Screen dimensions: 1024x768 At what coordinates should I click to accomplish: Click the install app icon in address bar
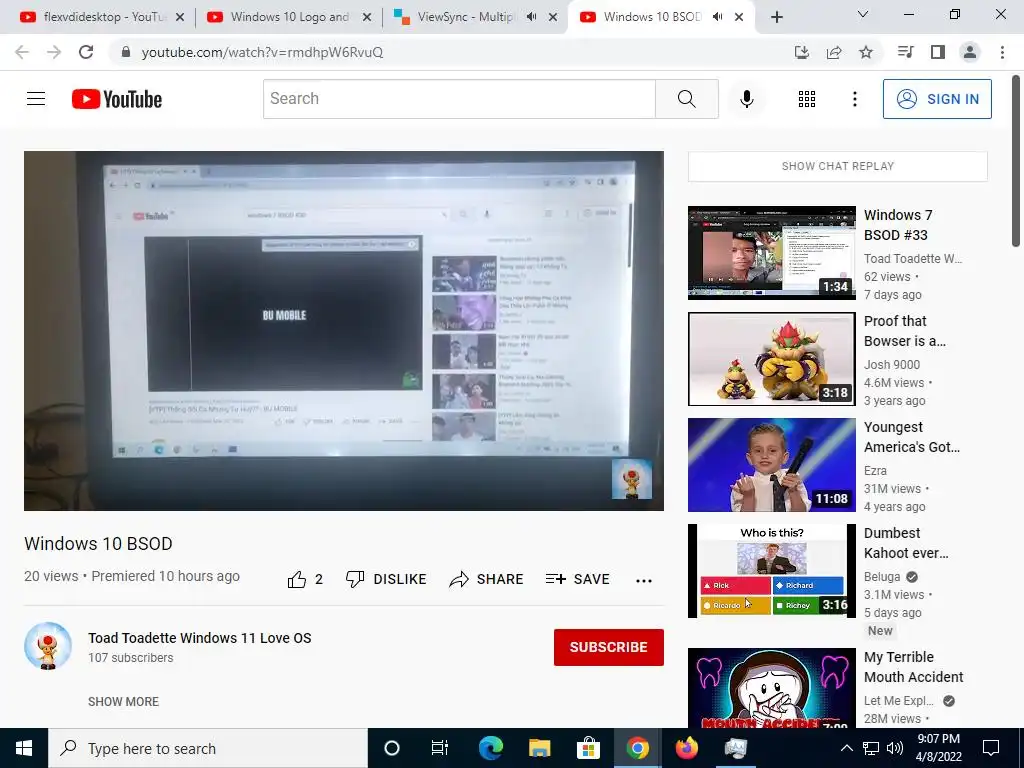point(802,52)
